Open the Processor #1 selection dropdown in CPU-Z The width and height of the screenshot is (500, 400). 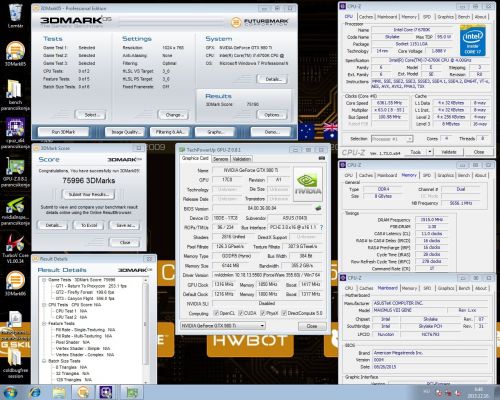(x=392, y=139)
